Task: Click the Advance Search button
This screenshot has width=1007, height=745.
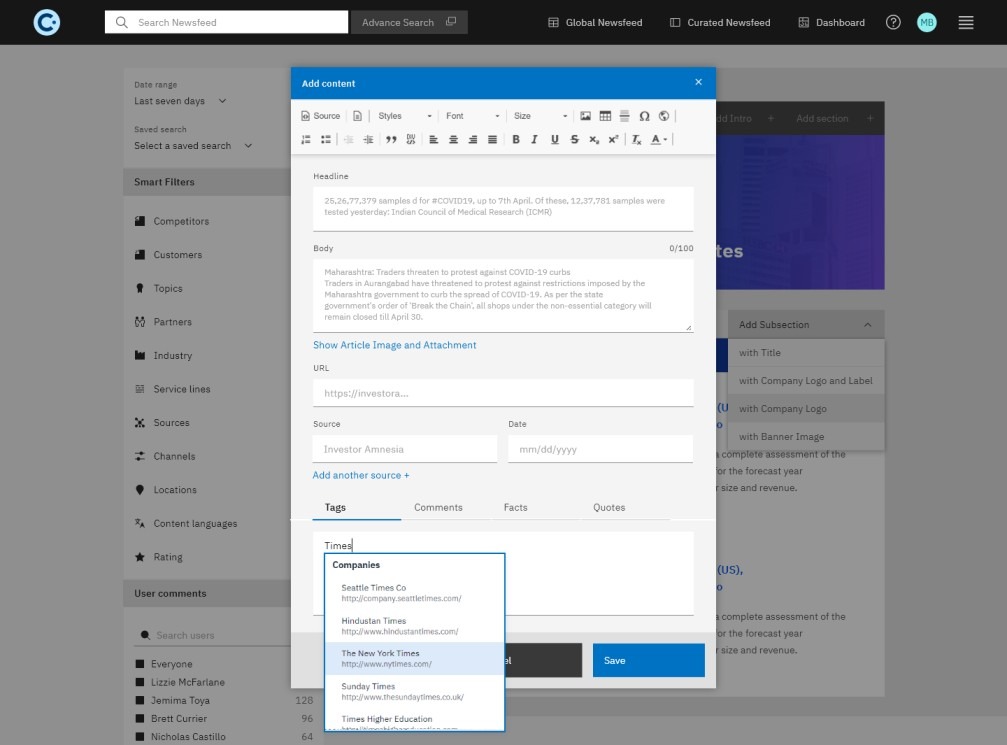Action: coord(409,22)
